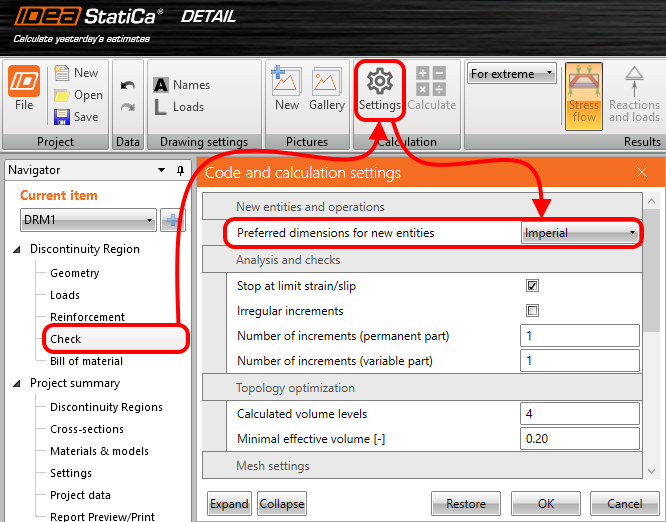The image size is (666, 522).
Task: Click the OK button
Action: point(545,503)
